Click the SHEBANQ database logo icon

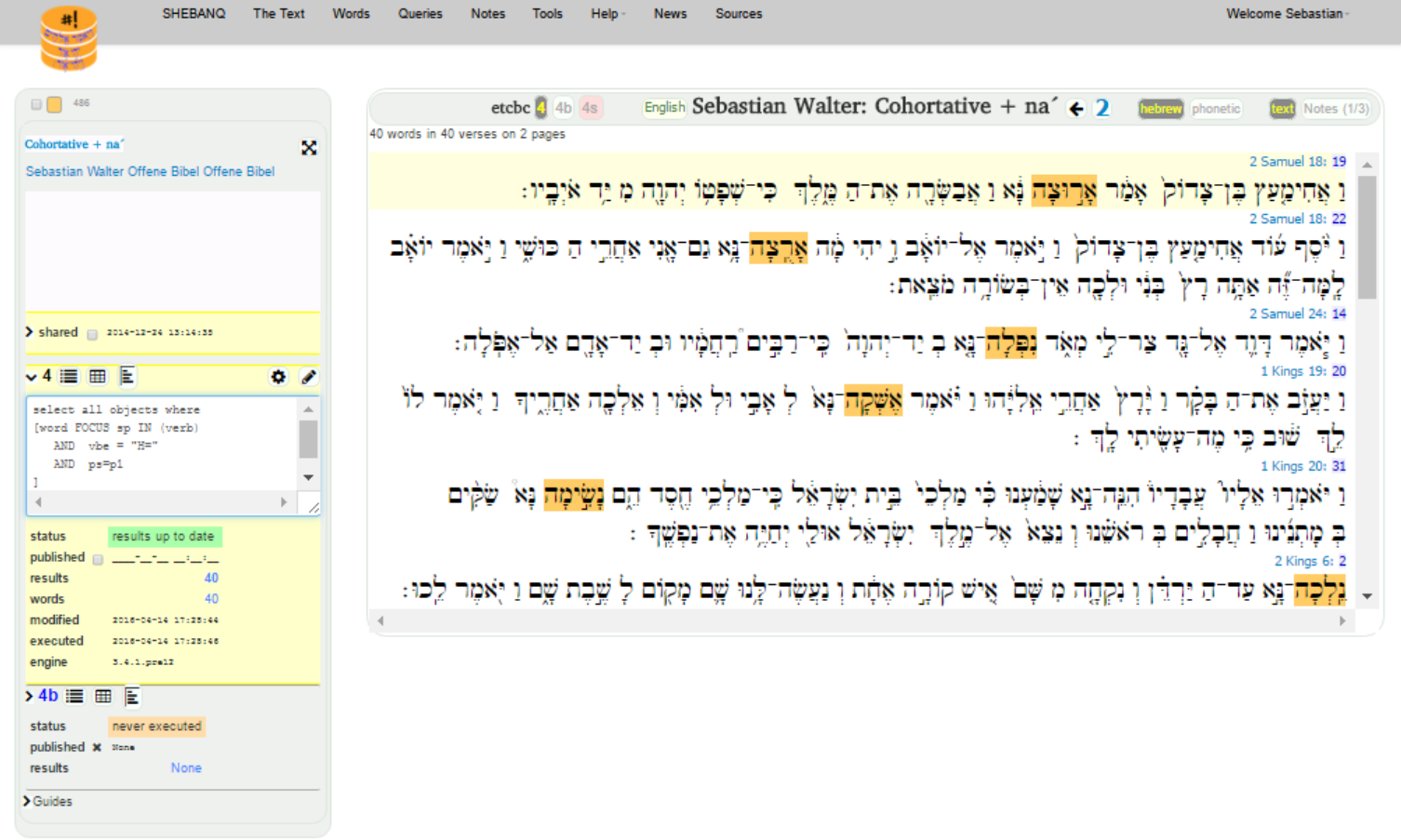pos(68,39)
